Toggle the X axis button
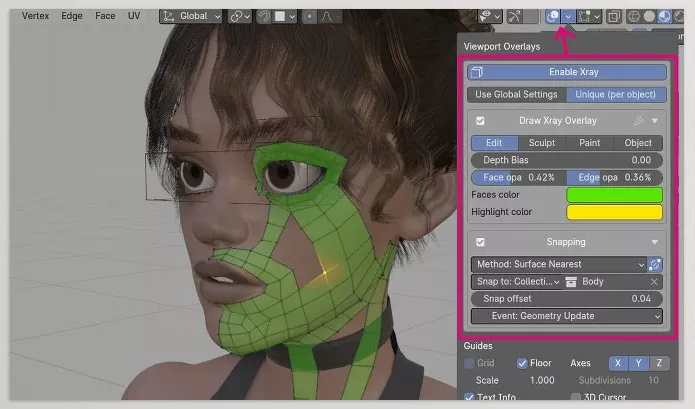 pyautogui.click(x=618, y=363)
